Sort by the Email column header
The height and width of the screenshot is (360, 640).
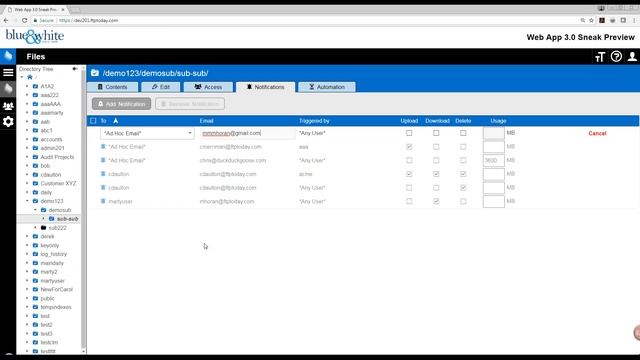(x=207, y=121)
